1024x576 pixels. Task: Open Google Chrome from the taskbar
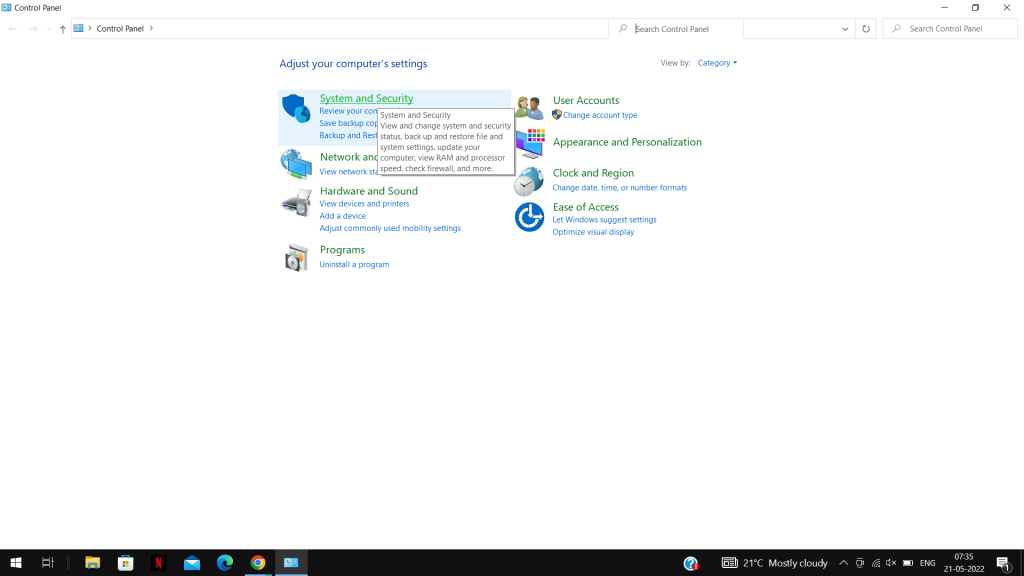[258, 563]
